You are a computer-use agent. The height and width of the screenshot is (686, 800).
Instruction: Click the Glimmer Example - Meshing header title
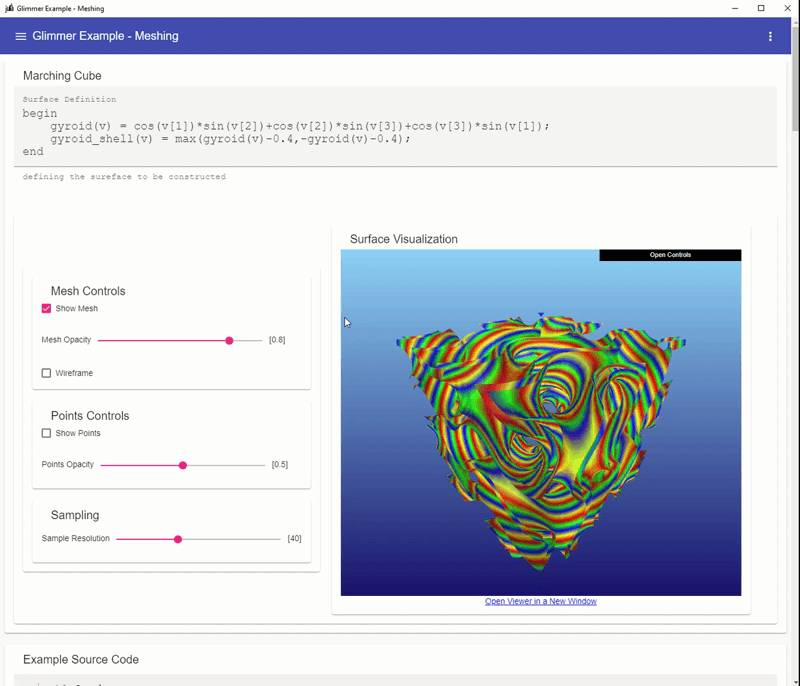105,37
